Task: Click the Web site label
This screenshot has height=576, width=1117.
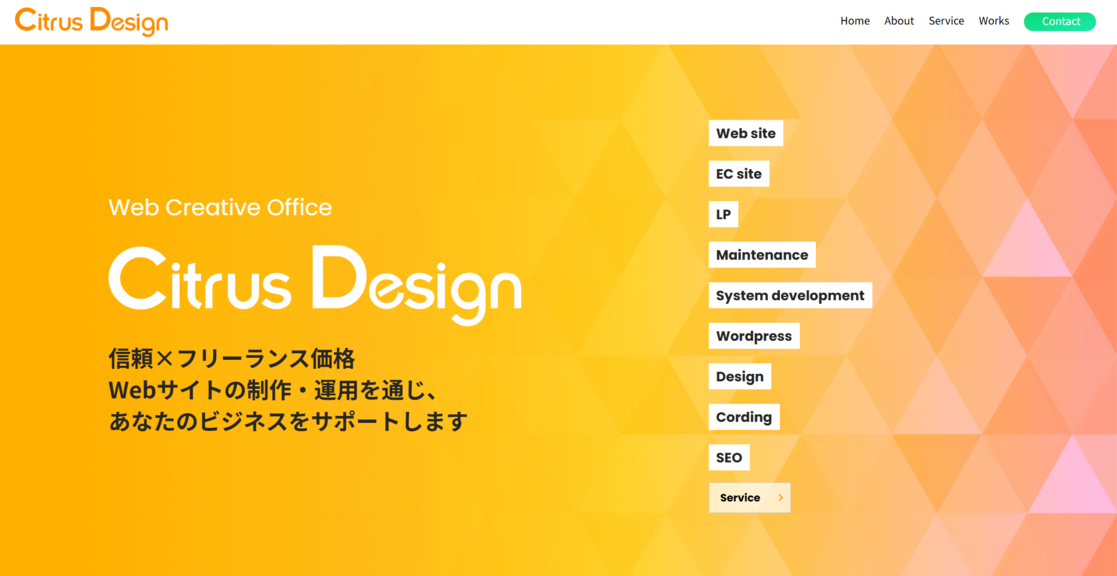Action: point(745,133)
